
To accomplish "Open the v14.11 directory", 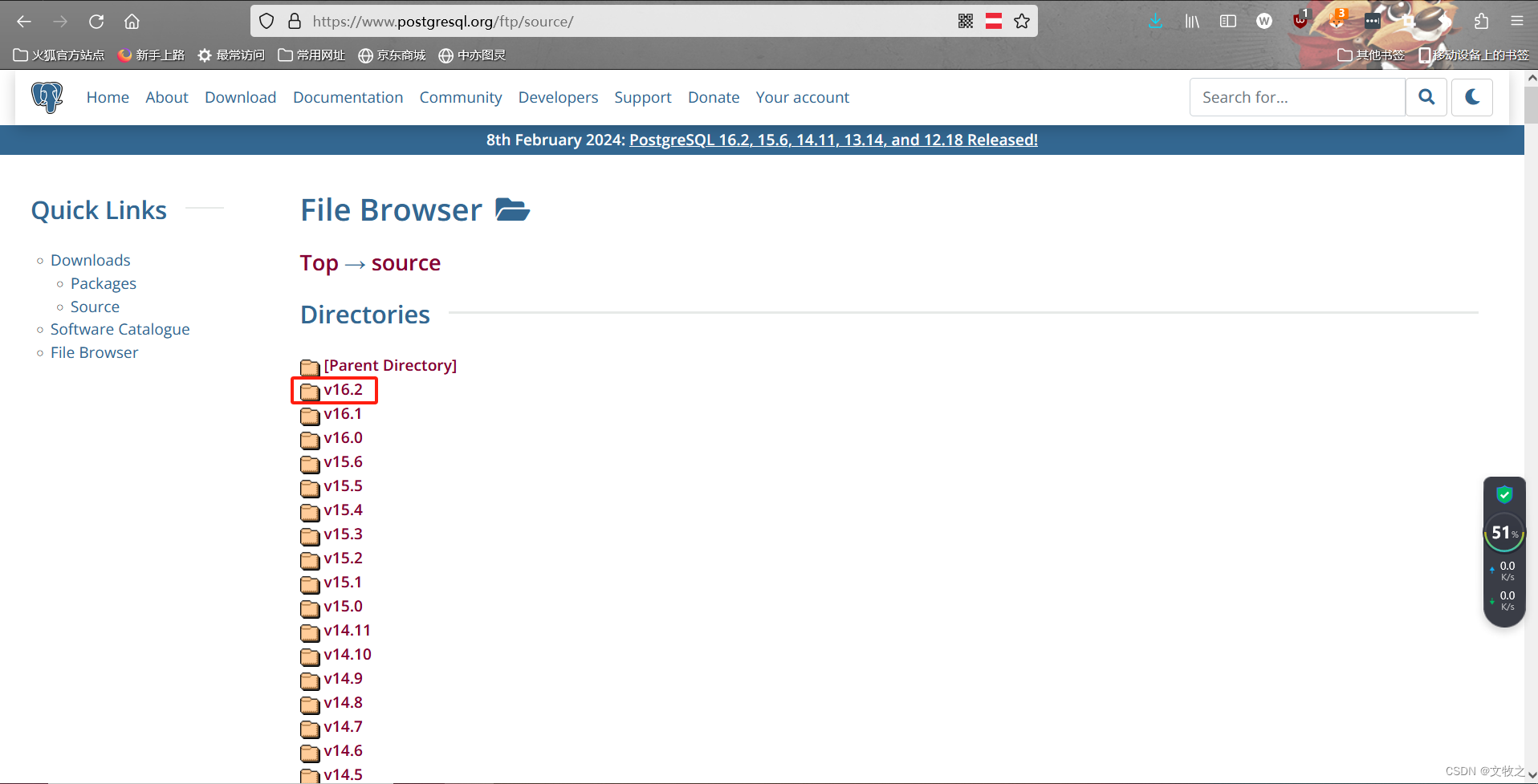I will coord(347,630).
